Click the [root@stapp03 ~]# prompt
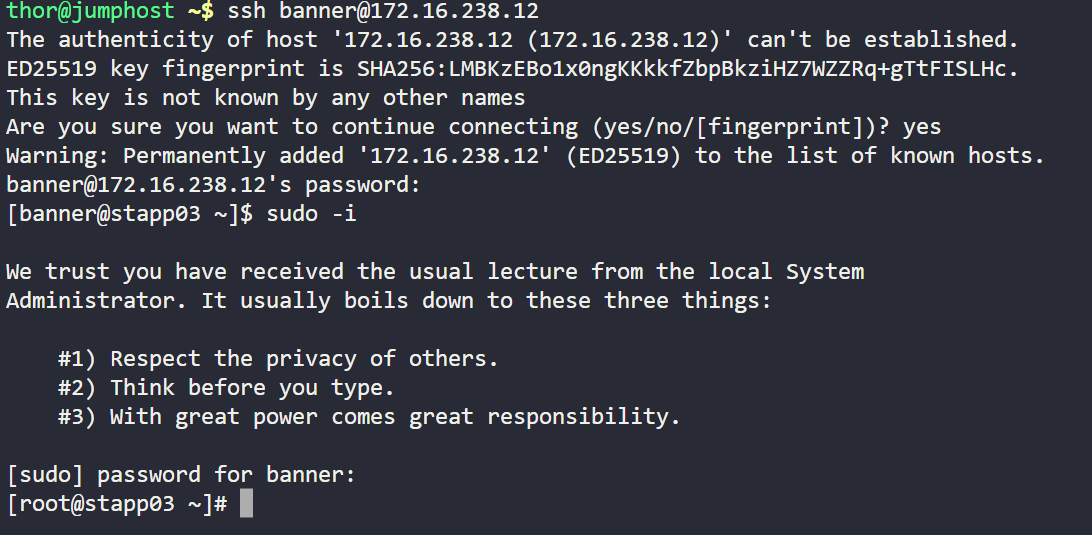The width and height of the screenshot is (1092, 535). [116, 504]
